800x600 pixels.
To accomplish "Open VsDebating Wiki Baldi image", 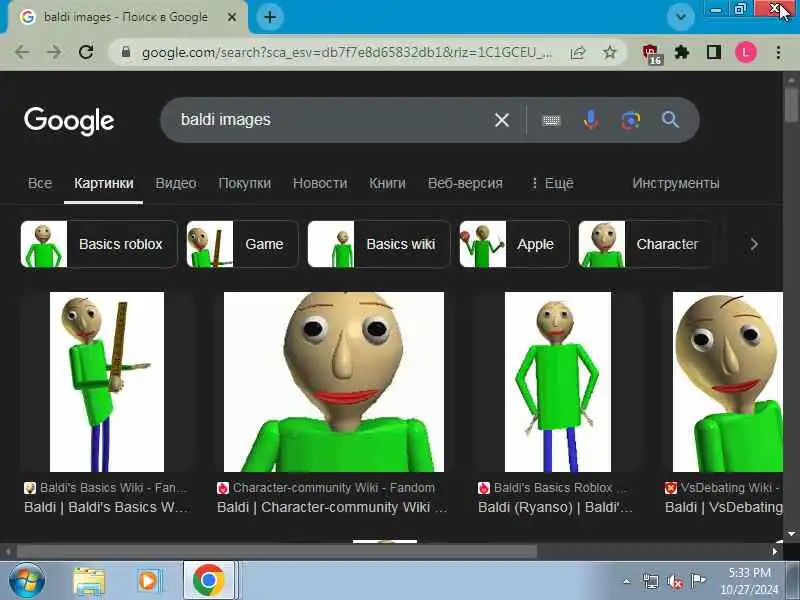I will point(728,382).
